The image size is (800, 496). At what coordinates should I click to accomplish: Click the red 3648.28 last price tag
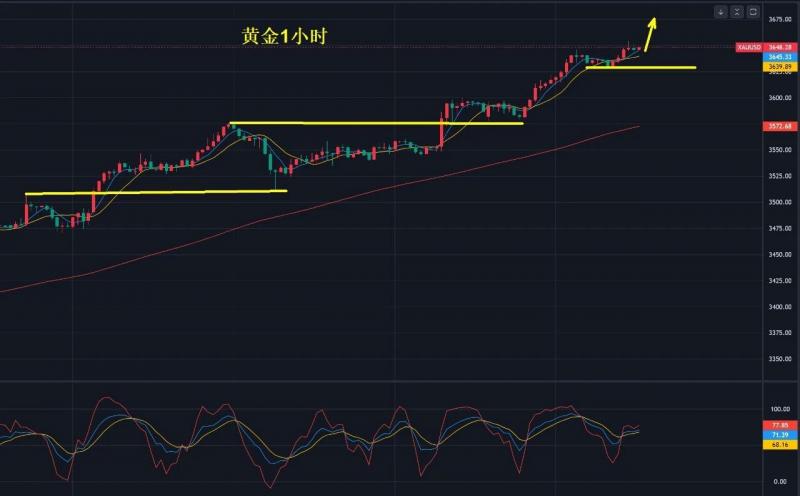pos(780,47)
